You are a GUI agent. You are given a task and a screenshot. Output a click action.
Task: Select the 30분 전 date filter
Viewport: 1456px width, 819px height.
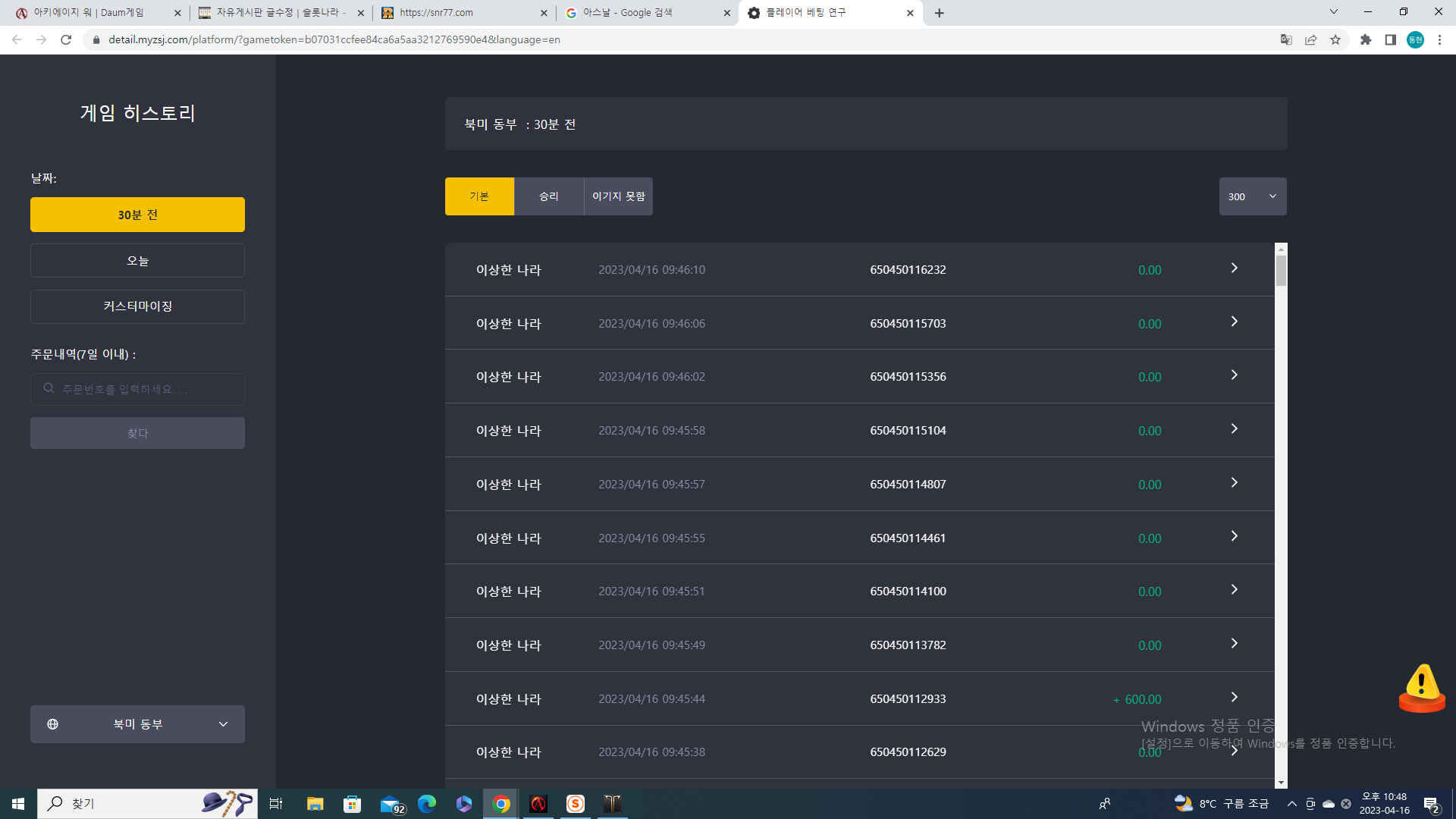coord(137,215)
